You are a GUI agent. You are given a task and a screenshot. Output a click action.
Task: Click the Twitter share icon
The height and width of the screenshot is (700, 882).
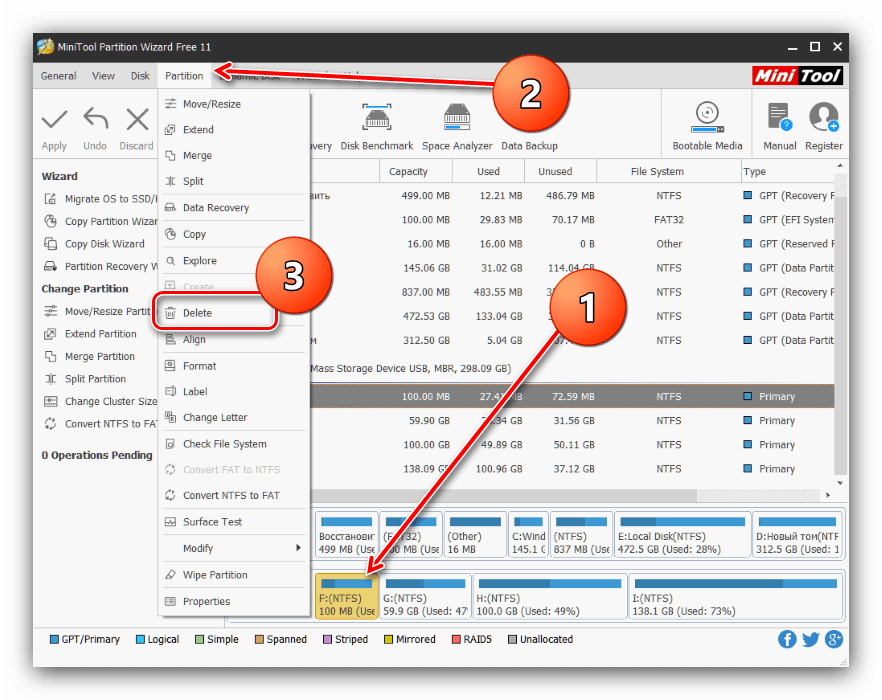(x=811, y=639)
